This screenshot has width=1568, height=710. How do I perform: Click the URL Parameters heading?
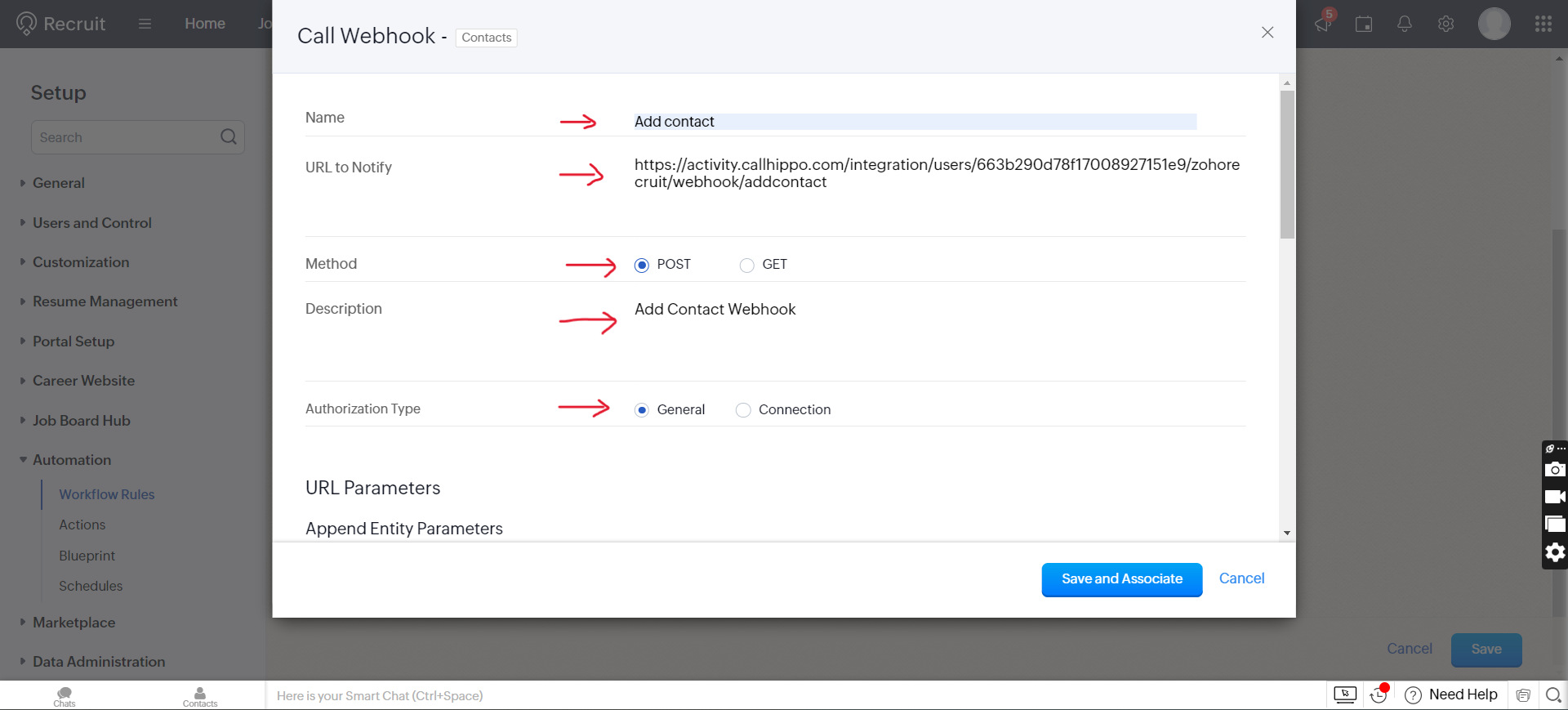tap(372, 489)
